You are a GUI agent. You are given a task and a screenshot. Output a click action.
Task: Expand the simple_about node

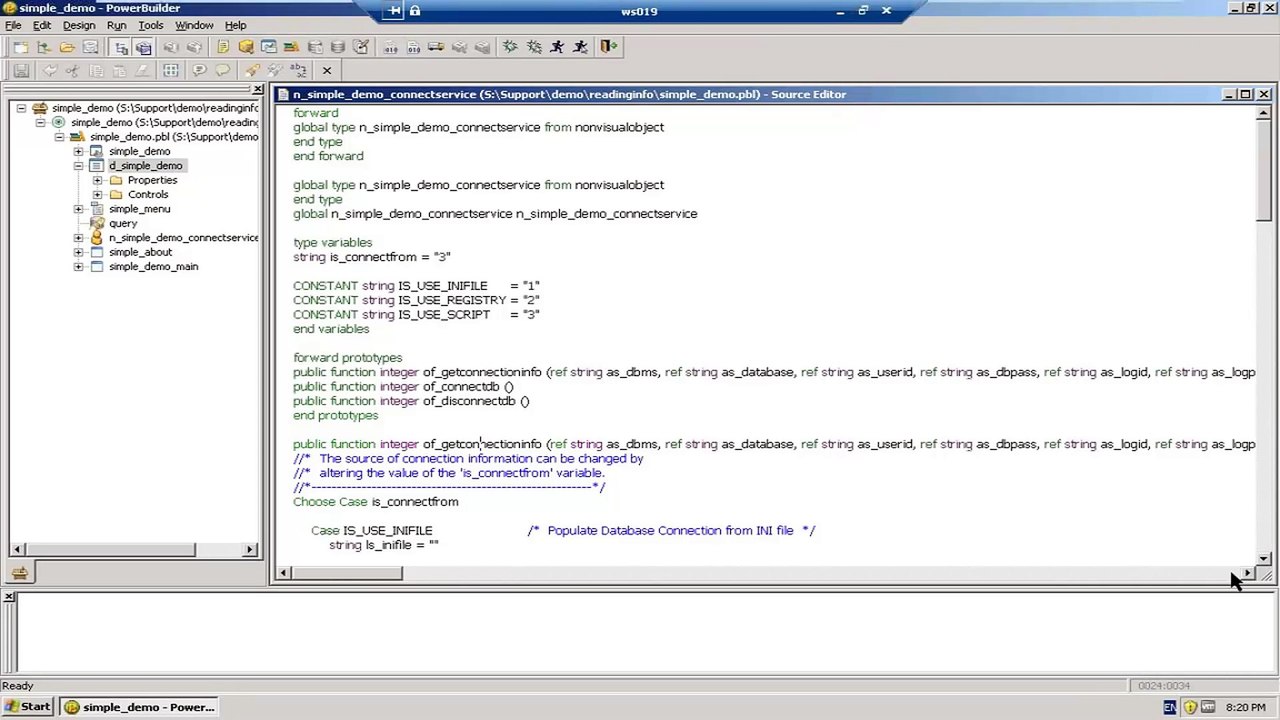click(x=78, y=252)
